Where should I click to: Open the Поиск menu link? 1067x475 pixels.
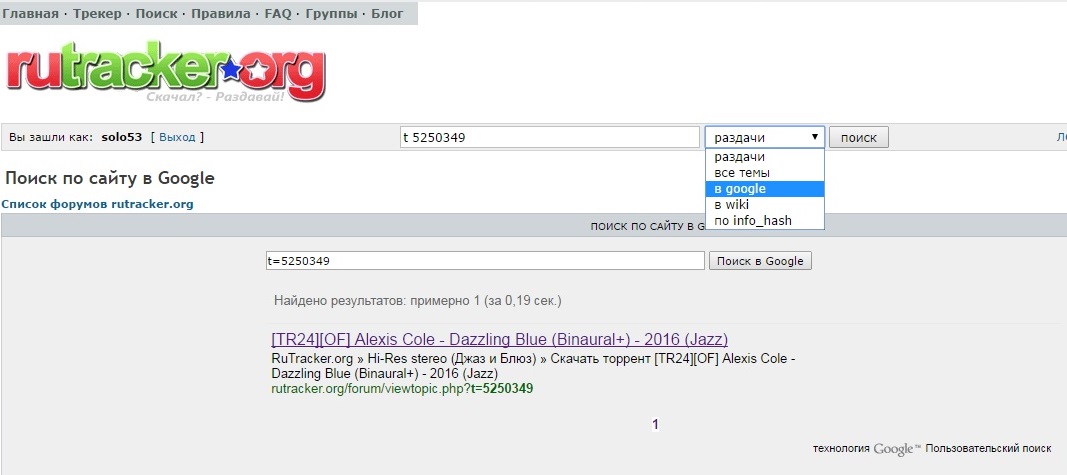(157, 14)
